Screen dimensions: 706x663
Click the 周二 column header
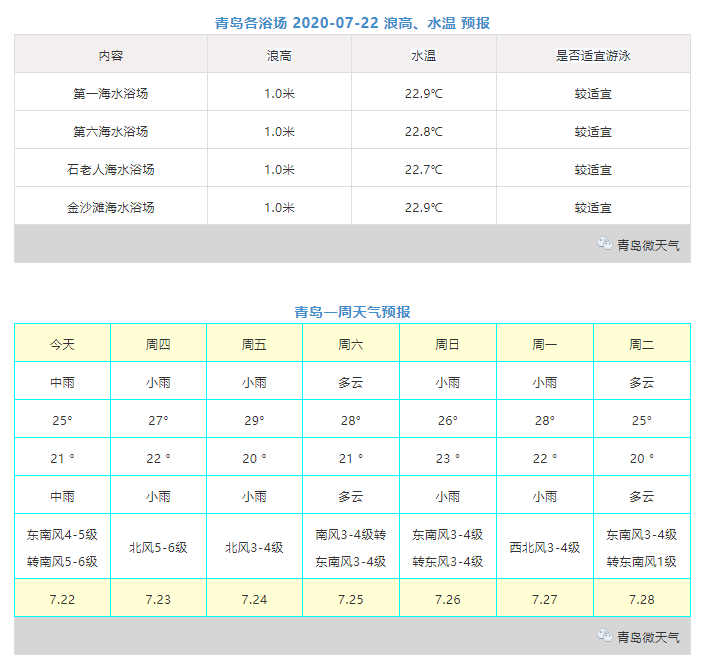click(x=642, y=345)
